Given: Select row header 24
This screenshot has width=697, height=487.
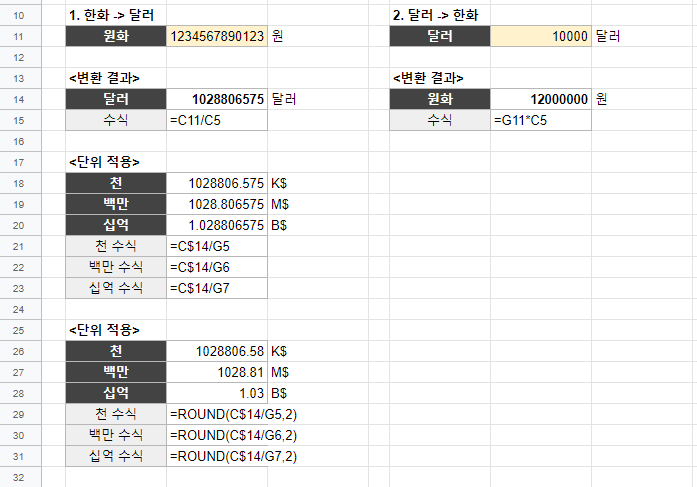Looking at the screenshot, I should (19, 309).
